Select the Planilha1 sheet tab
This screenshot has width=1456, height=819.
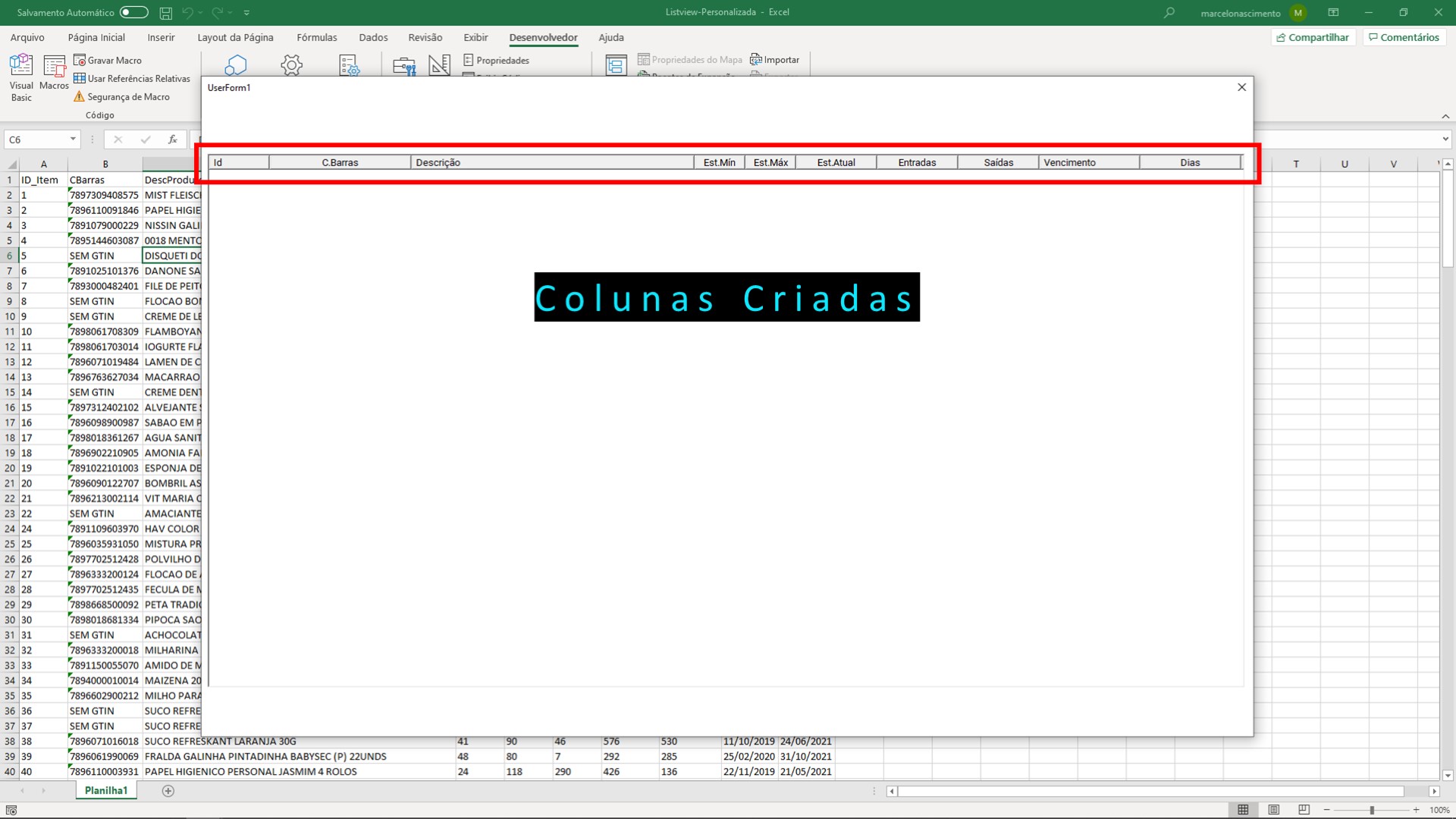coord(106,790)
